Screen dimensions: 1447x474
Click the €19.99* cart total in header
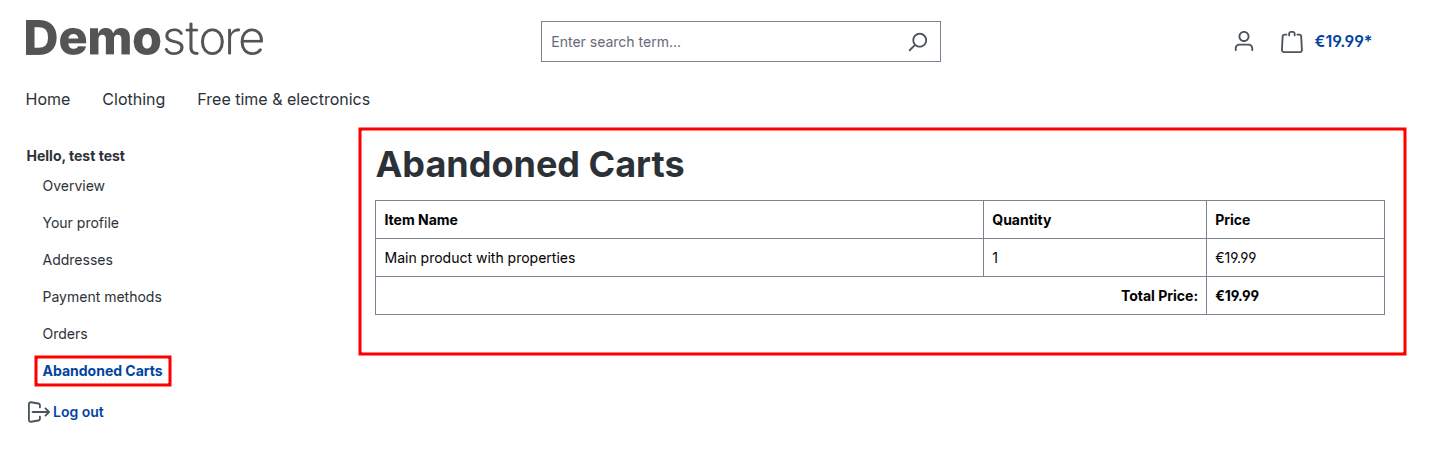click(x=1343, y=42)
